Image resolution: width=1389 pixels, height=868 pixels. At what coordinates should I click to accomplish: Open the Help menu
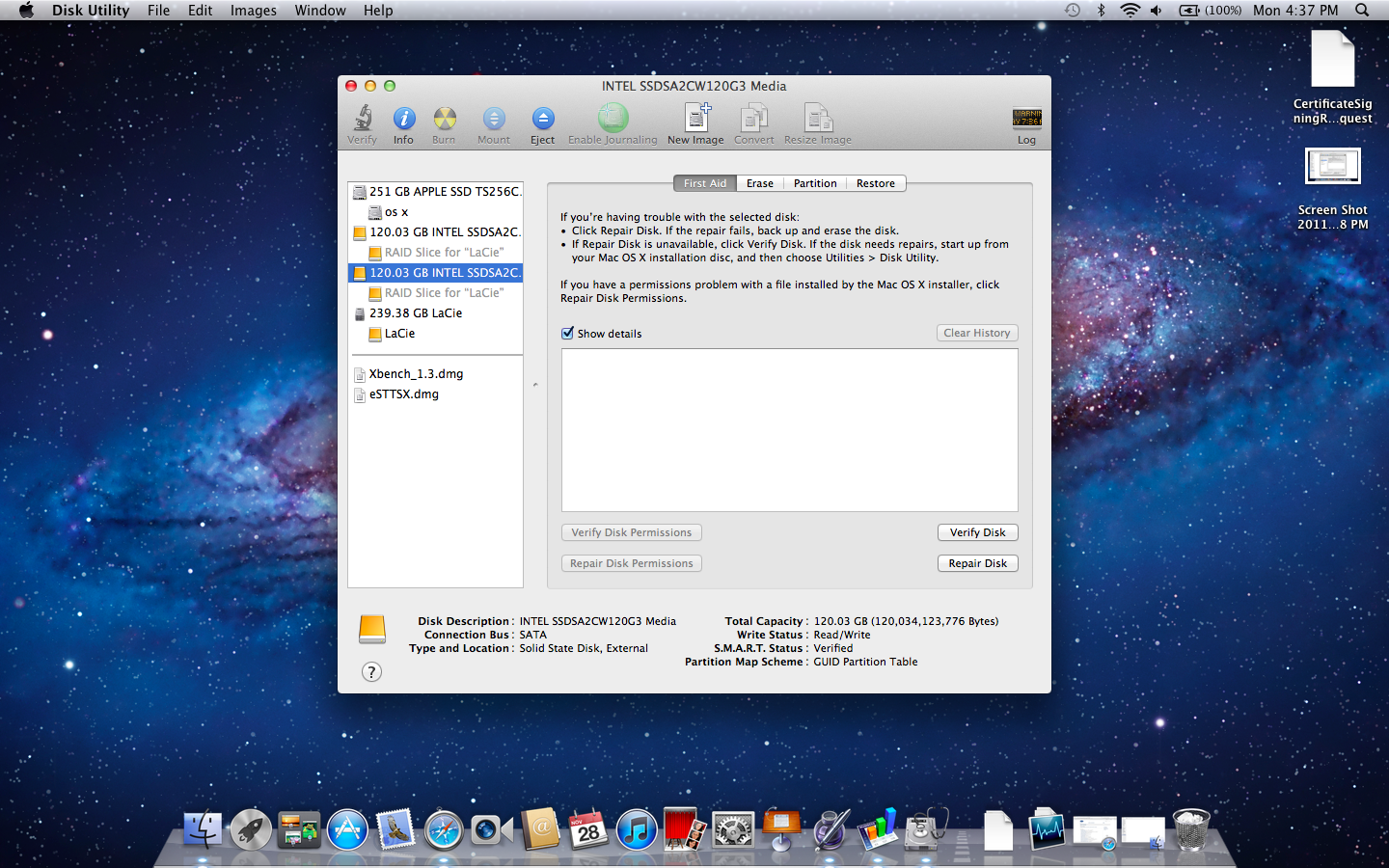378,11
